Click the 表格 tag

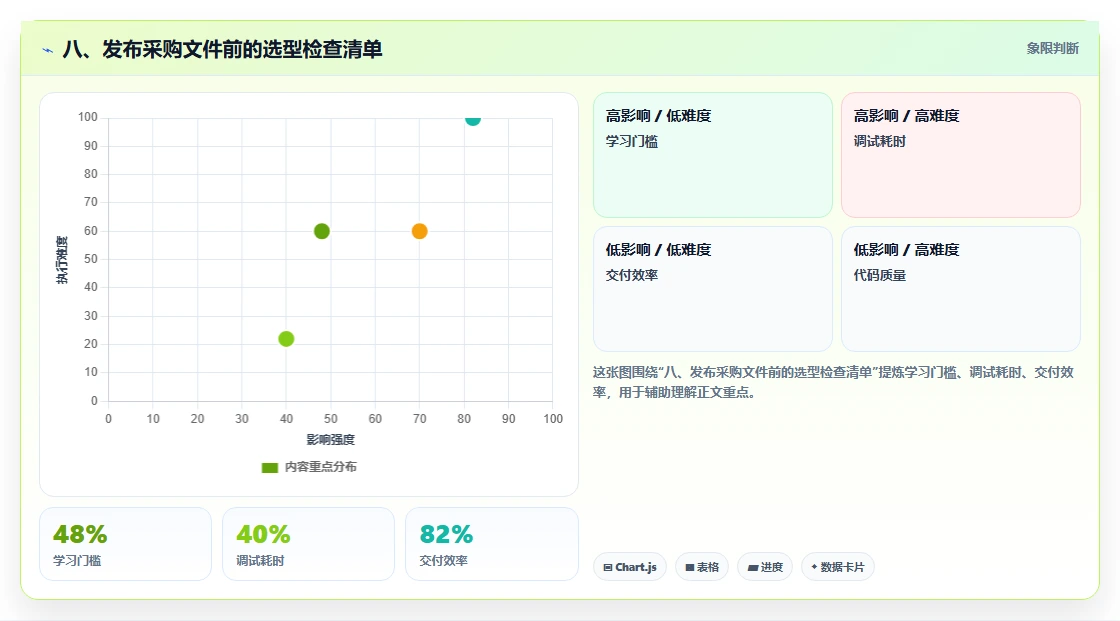click(702, 567)
